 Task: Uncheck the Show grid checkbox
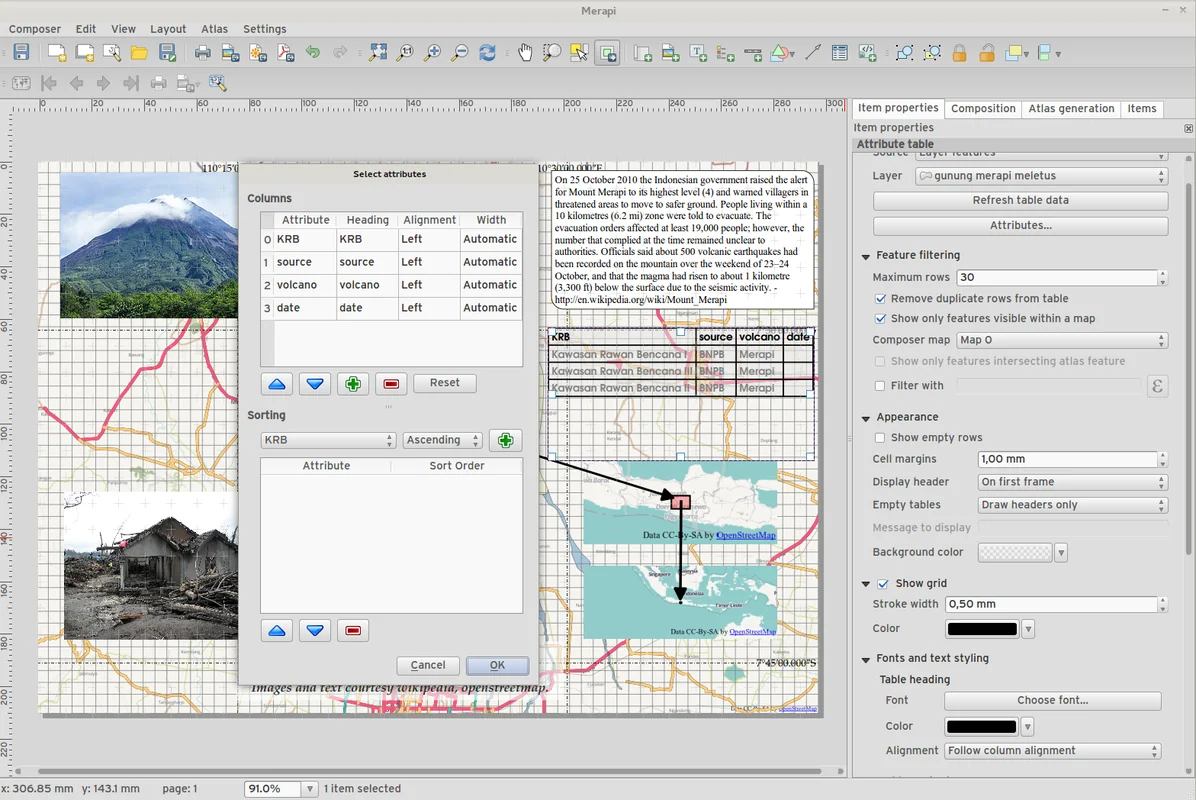pyautogui.click(x=882, y=584)
